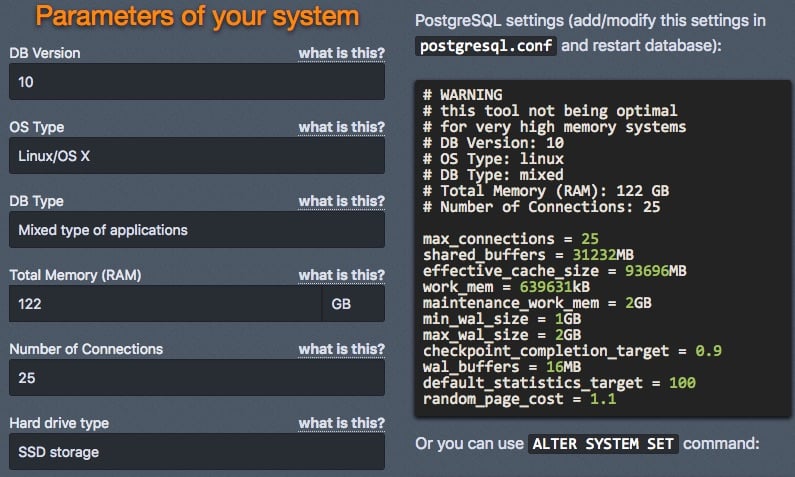This screenshot has height=477, width=795.
Task: Click "what is this?" beside DB Version
Action: 341,52
